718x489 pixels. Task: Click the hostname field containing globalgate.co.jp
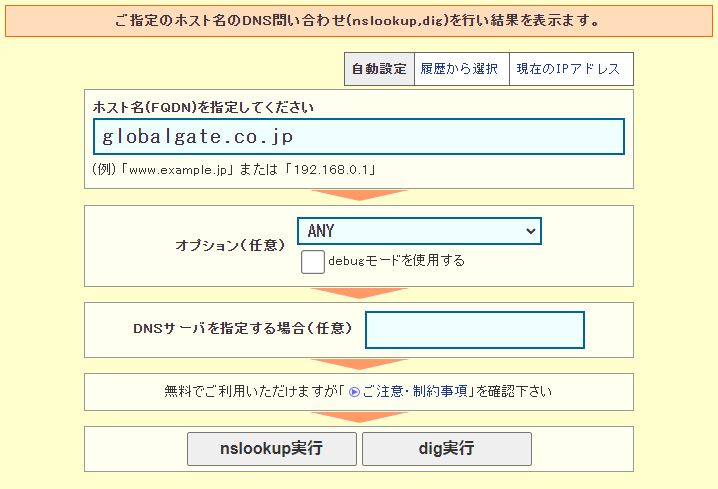pyautogui.click(x=359, y=136)
